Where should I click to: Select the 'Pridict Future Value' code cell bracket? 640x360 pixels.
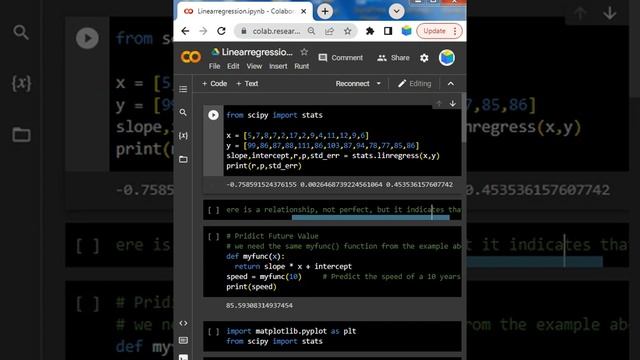[x=213, y=236]
